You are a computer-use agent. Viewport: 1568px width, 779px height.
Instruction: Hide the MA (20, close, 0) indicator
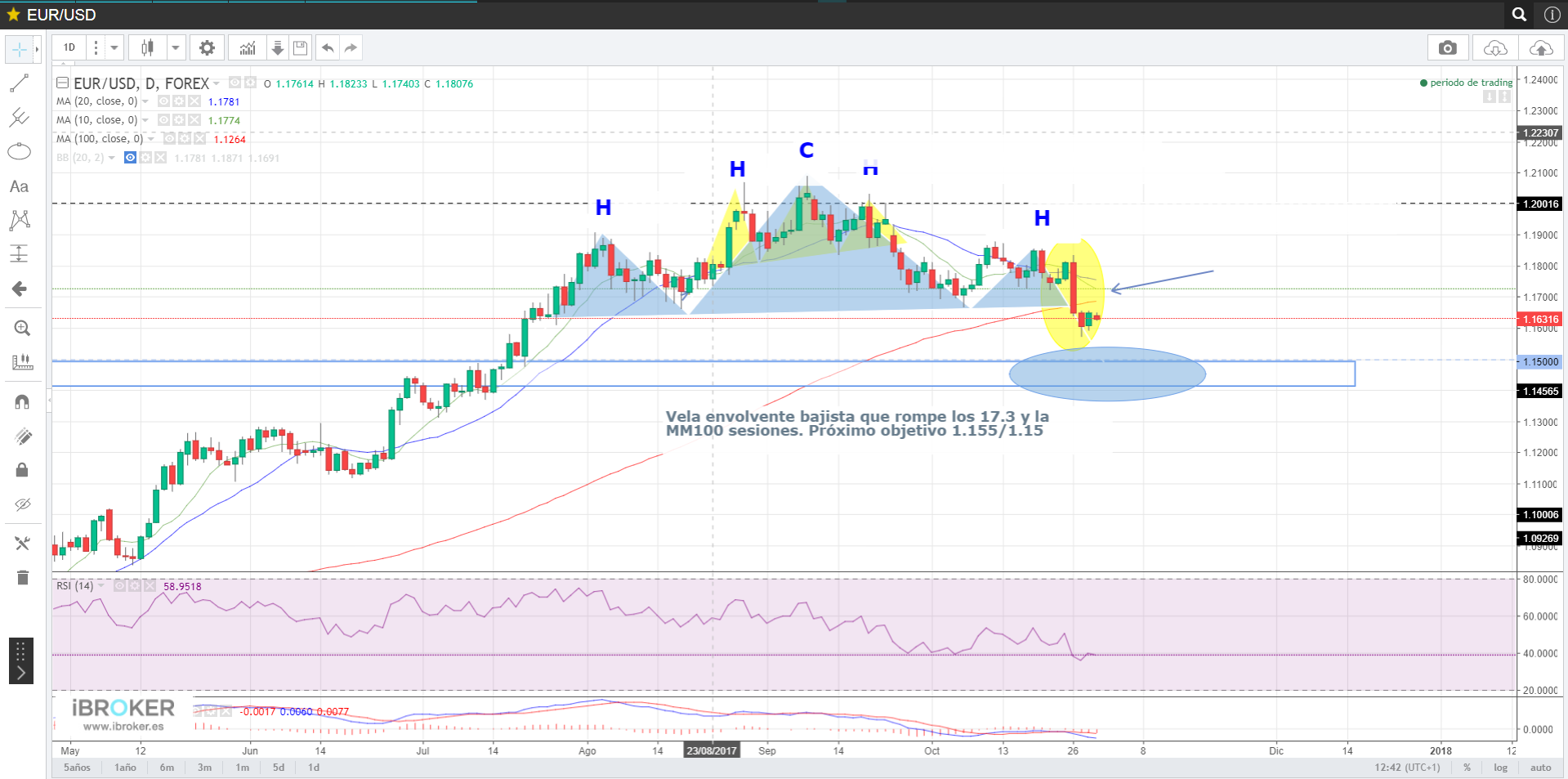pos(163,101)
